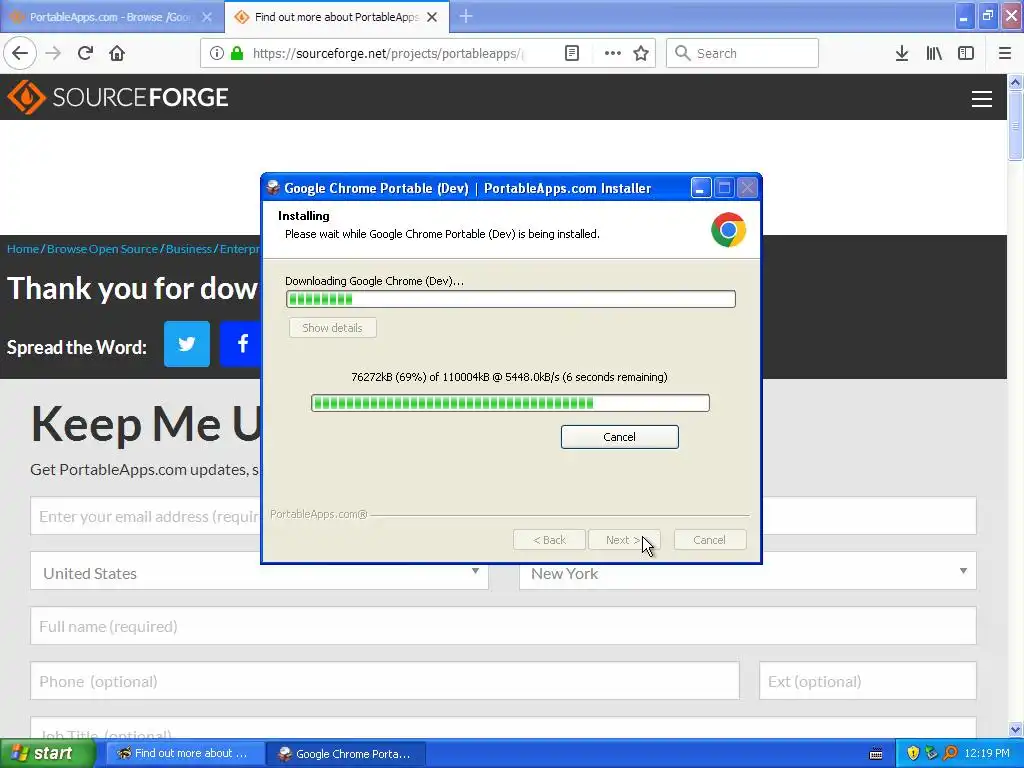Click the taskbar clock 12:19 PM
This screenshot has width=1024, height=768.
[x=987, y=753]
